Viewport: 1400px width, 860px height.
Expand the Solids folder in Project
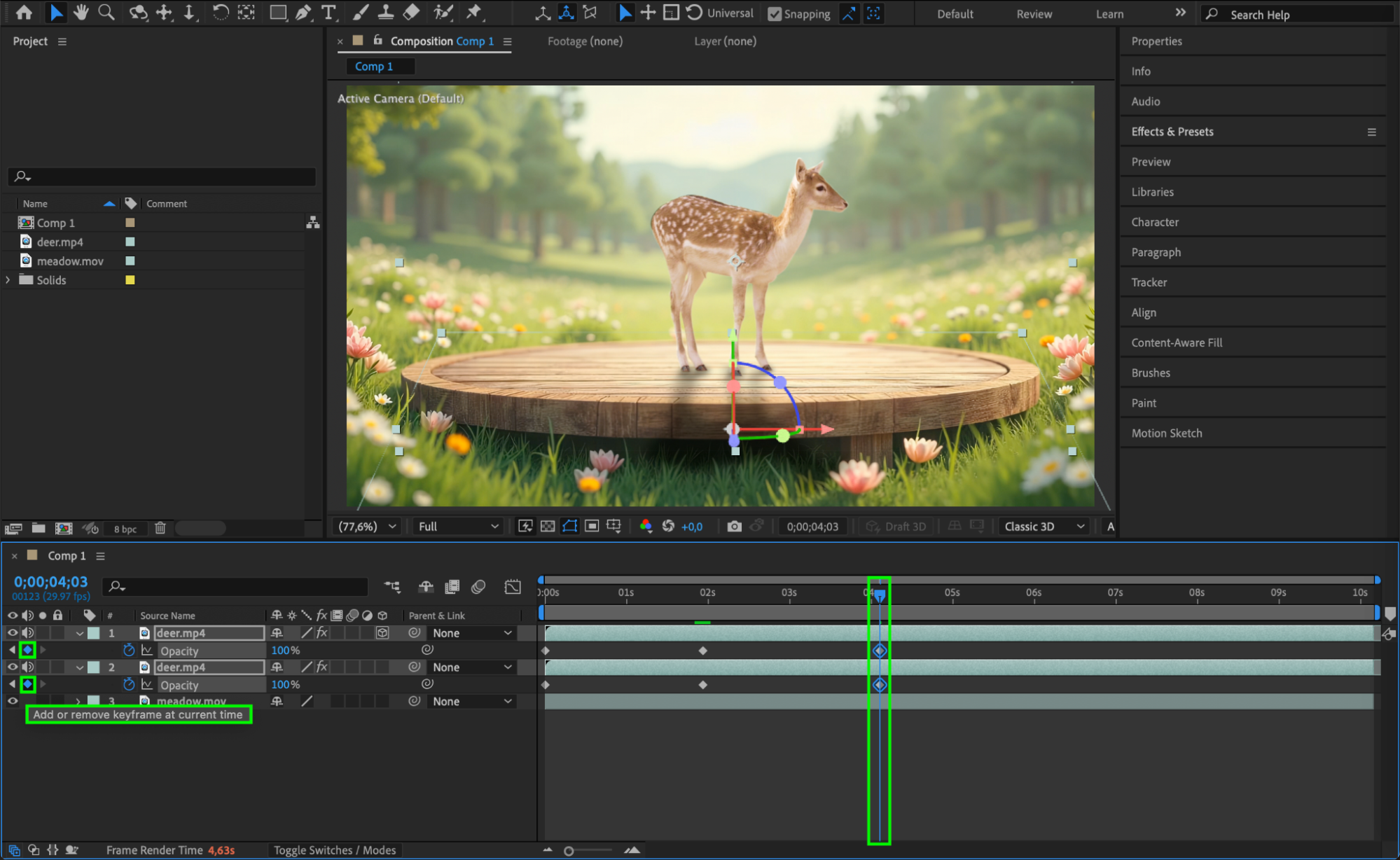click(x=8, y=280)
